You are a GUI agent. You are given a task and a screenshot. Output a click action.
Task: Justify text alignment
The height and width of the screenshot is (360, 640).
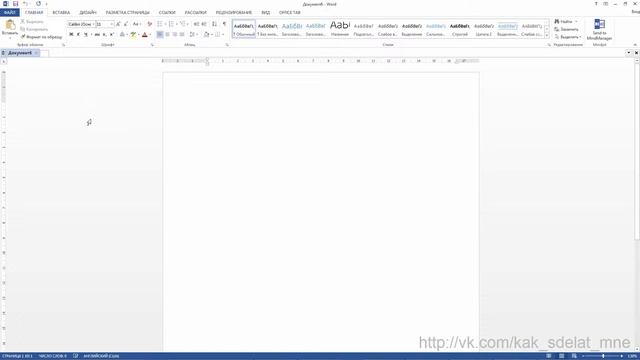tap(182, 34)
